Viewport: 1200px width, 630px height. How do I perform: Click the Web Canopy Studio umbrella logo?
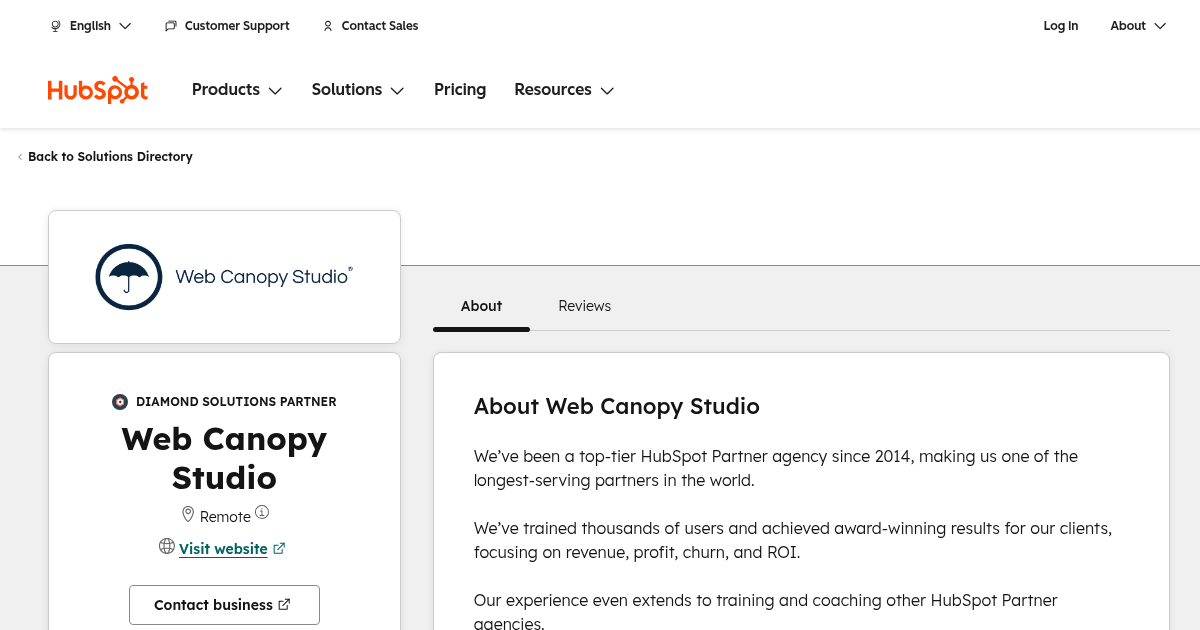[x=129, y=277]
